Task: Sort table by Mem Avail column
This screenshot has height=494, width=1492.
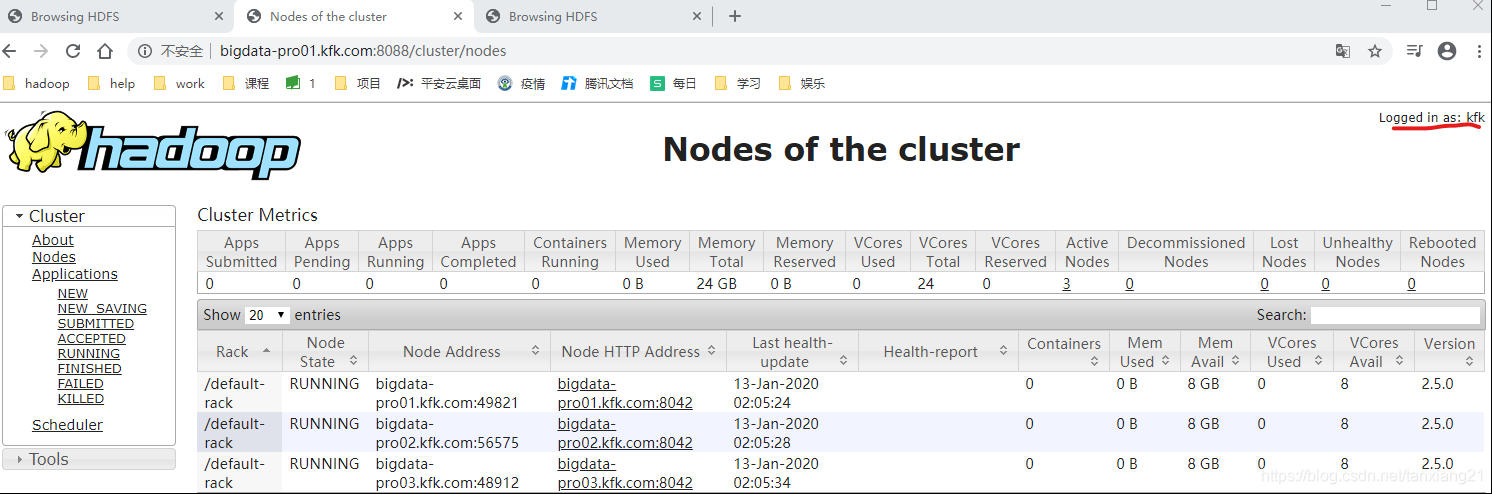Action: (1215, 351)
